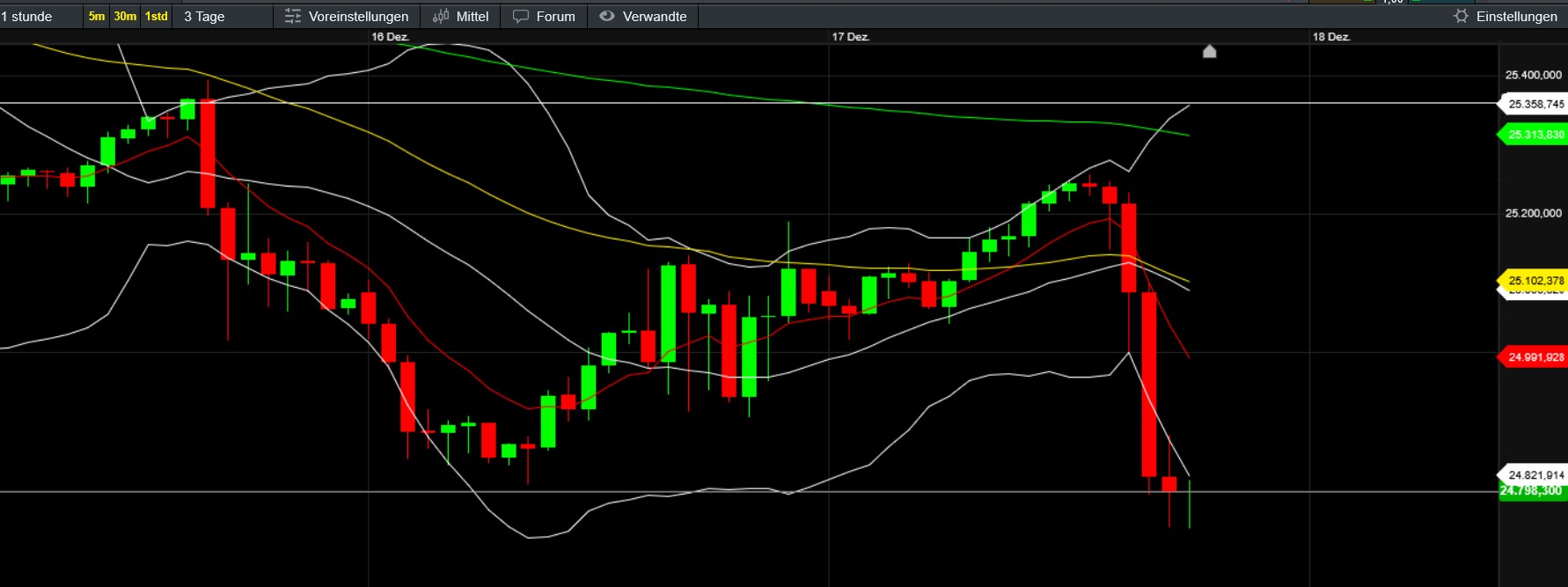This screenshot has height=587, width=1568.
Task: Click the Mittel candlestick chart icon
Action: click(441, 17)
